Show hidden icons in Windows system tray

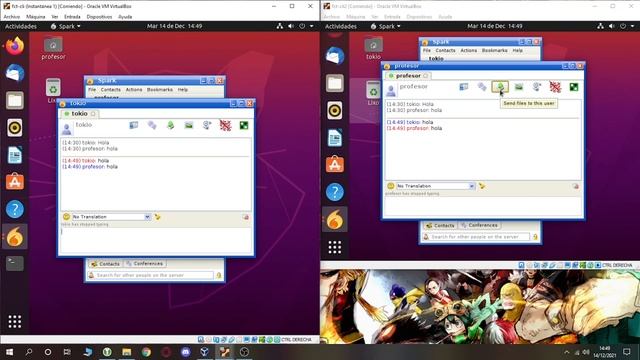567,352
